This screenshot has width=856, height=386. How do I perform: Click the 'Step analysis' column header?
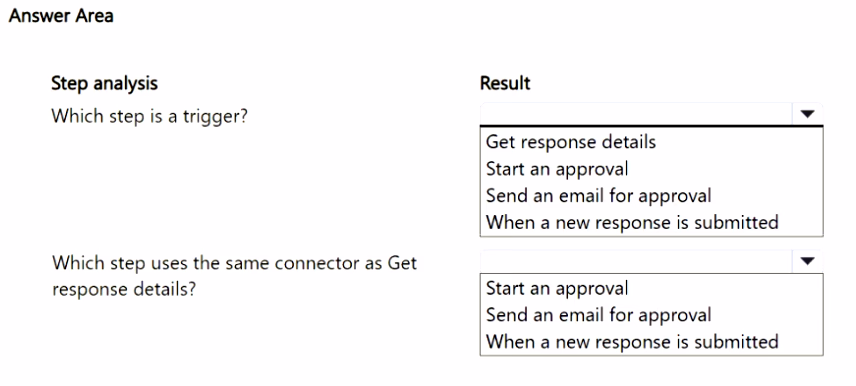(104, 83)
